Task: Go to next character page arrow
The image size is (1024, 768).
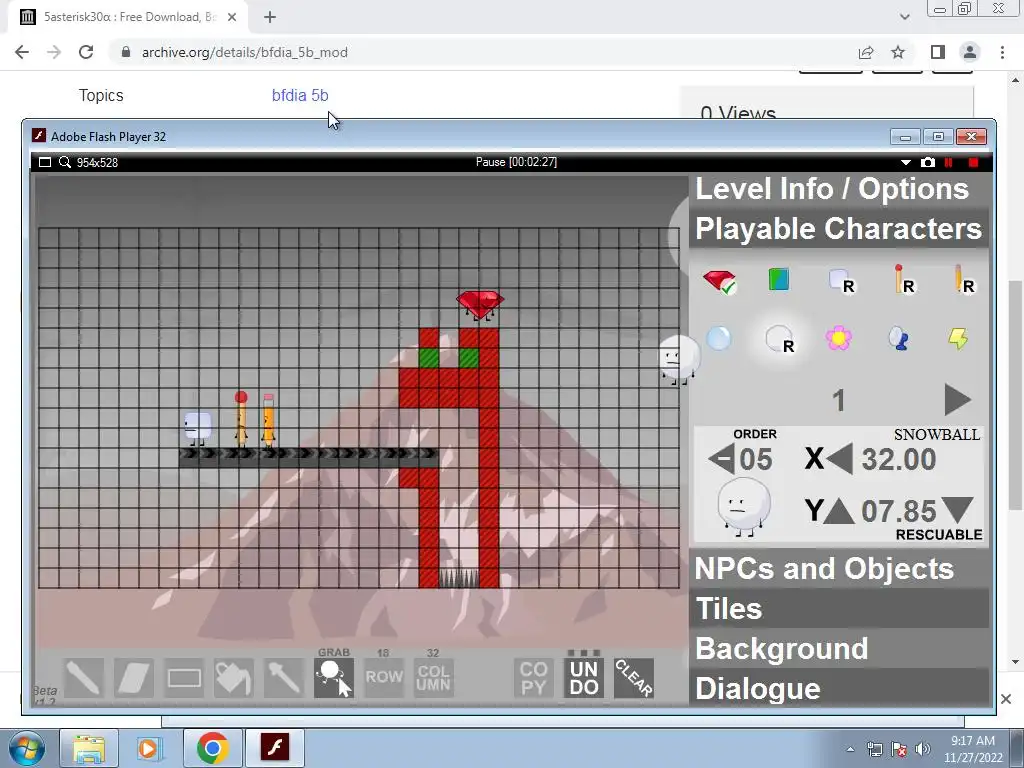Action: 957,400
